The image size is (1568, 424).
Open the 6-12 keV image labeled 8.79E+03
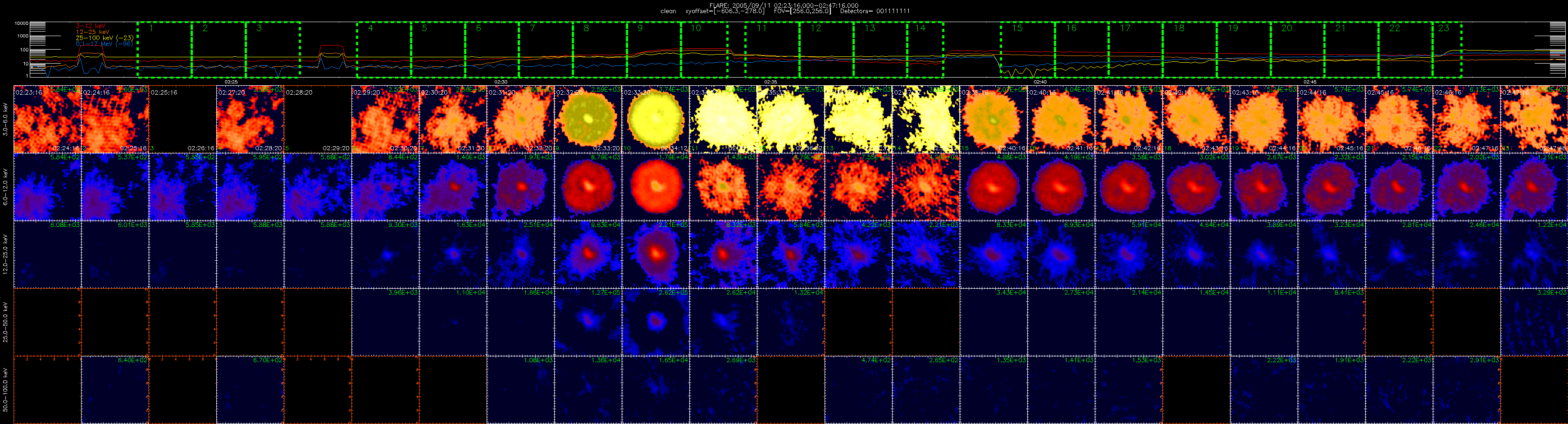(588, 186)
